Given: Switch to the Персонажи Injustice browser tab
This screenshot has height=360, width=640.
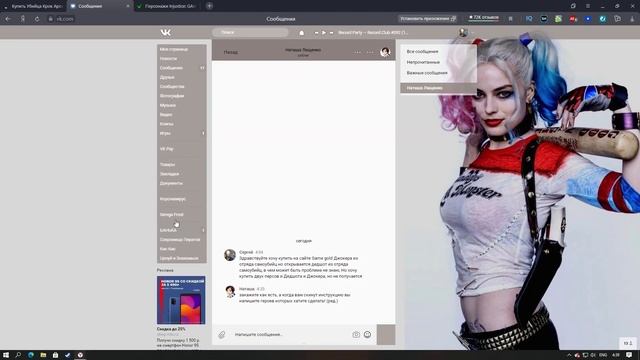Looking at the screenshot, I should [168, 6].
